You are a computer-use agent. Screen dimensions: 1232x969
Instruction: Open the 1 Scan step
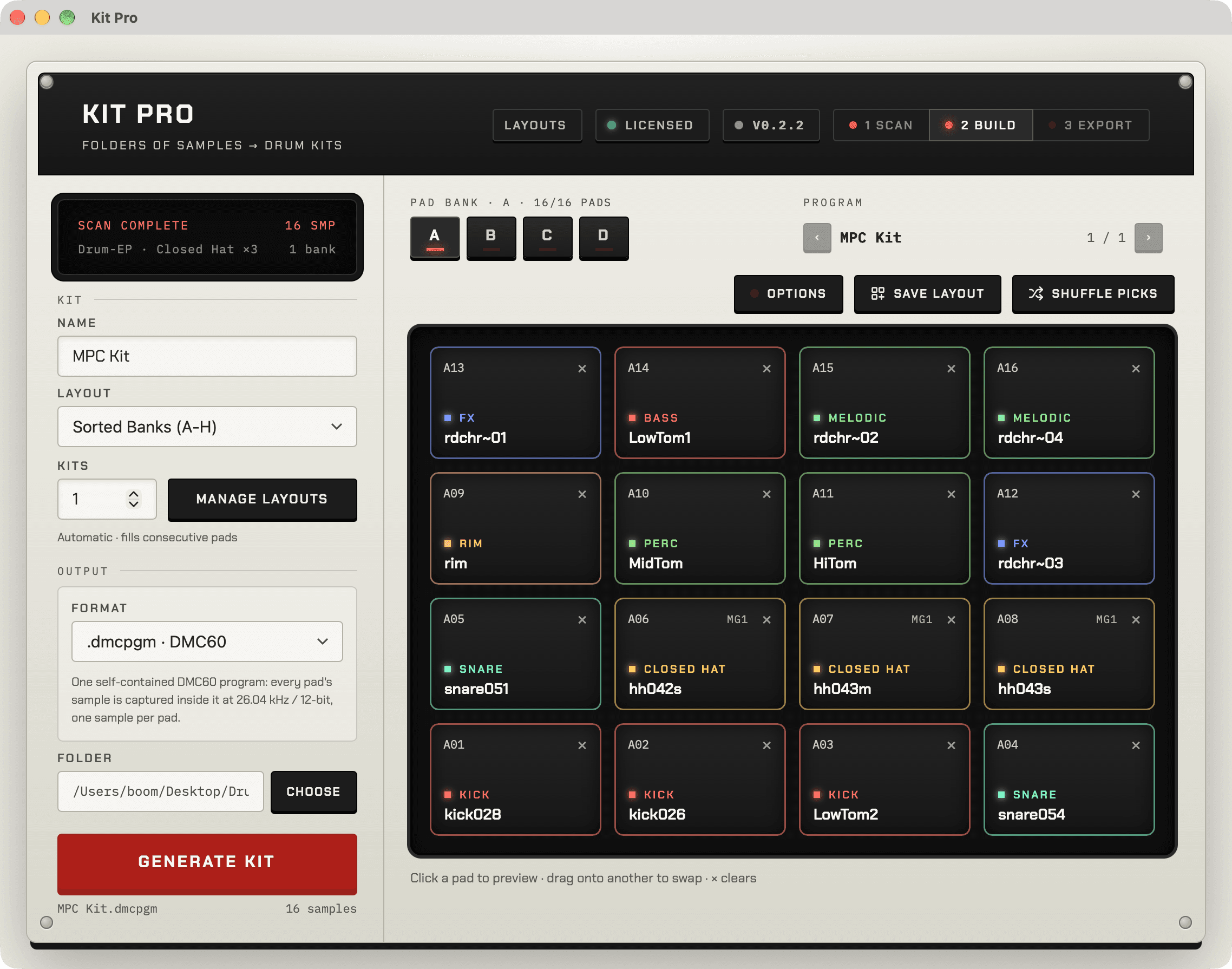click(881, 125)
